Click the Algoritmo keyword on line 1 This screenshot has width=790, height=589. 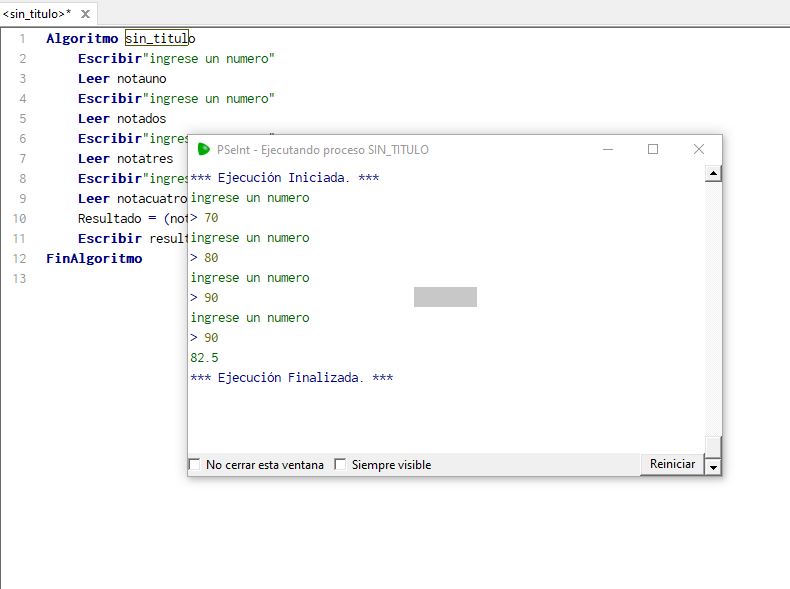[82, 39]
